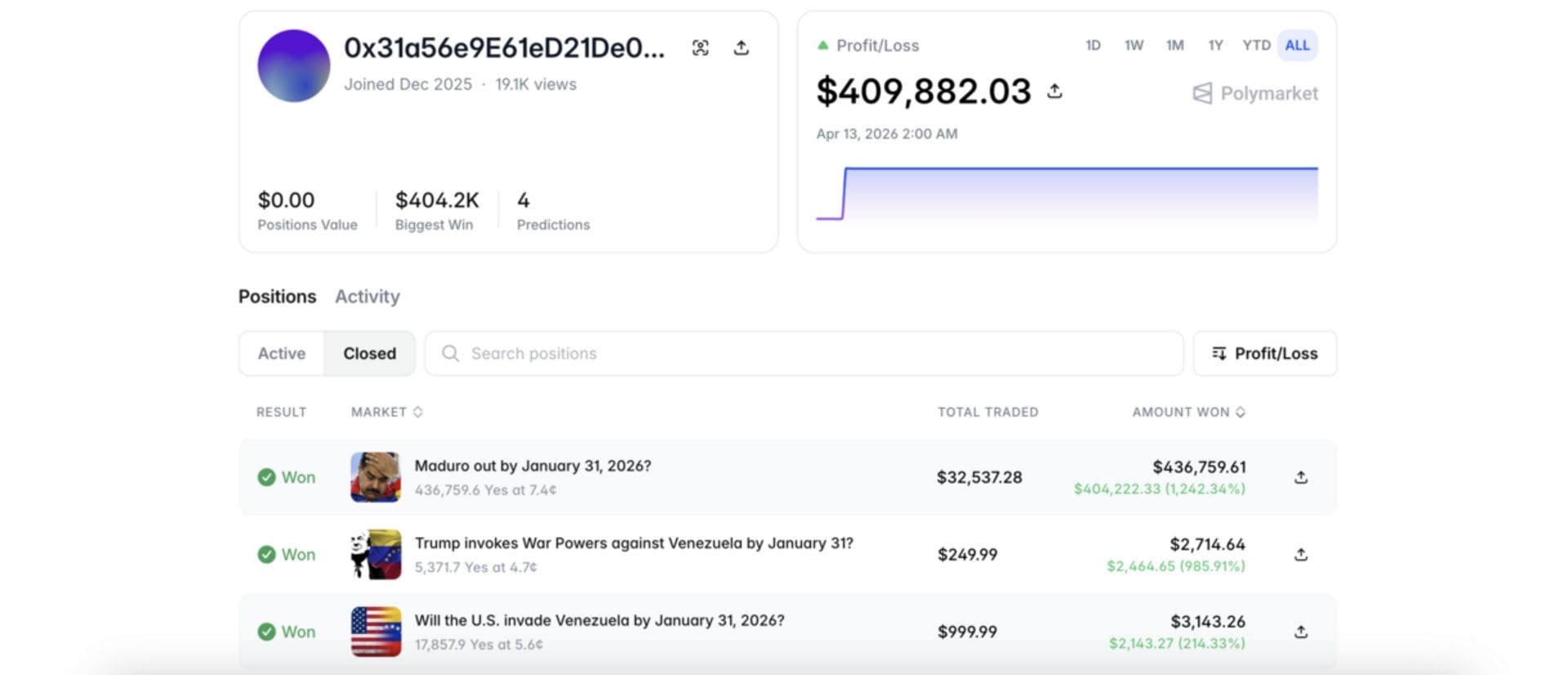The image size is (1568, 675).
Task: Click the Polymarket logo in chart card
Action: coord(1255,94)
